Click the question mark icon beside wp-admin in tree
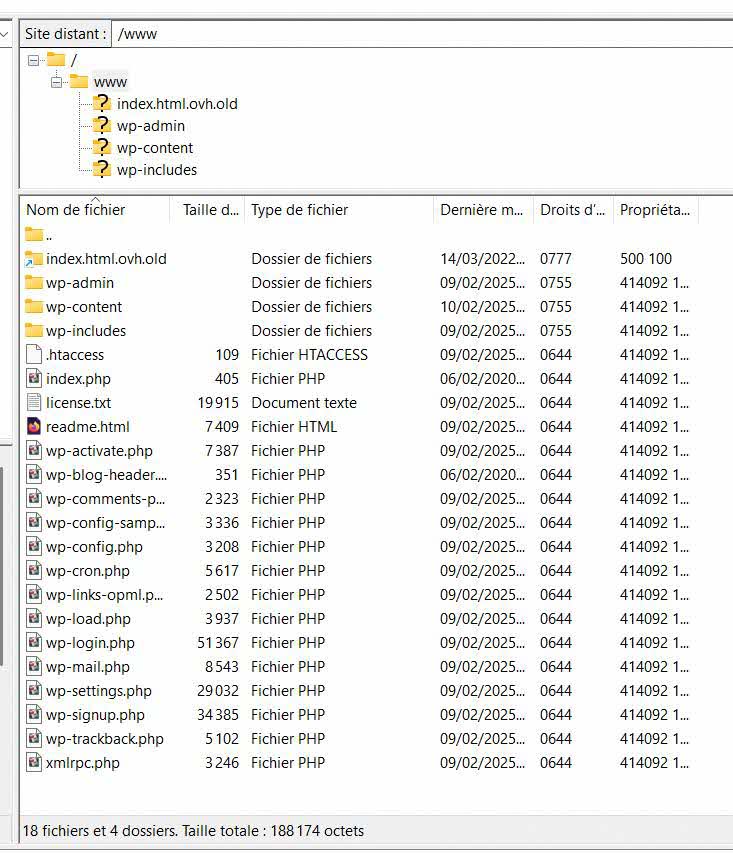 pyautogui.click(x=101, y=126)
